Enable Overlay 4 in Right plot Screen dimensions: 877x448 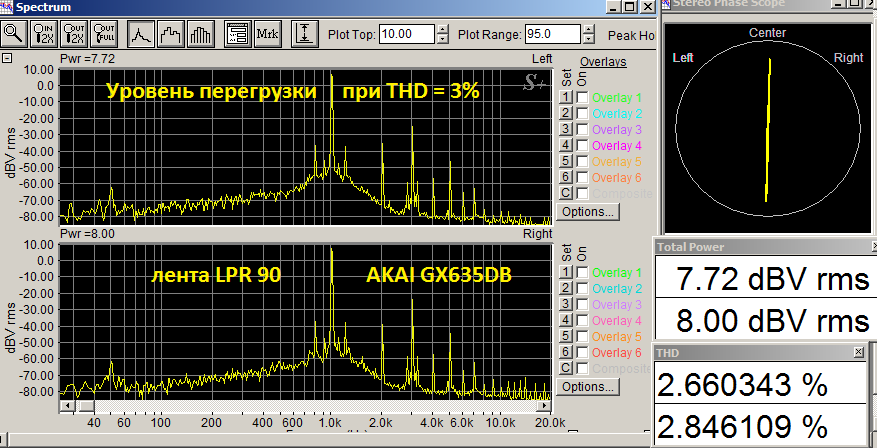583,320
